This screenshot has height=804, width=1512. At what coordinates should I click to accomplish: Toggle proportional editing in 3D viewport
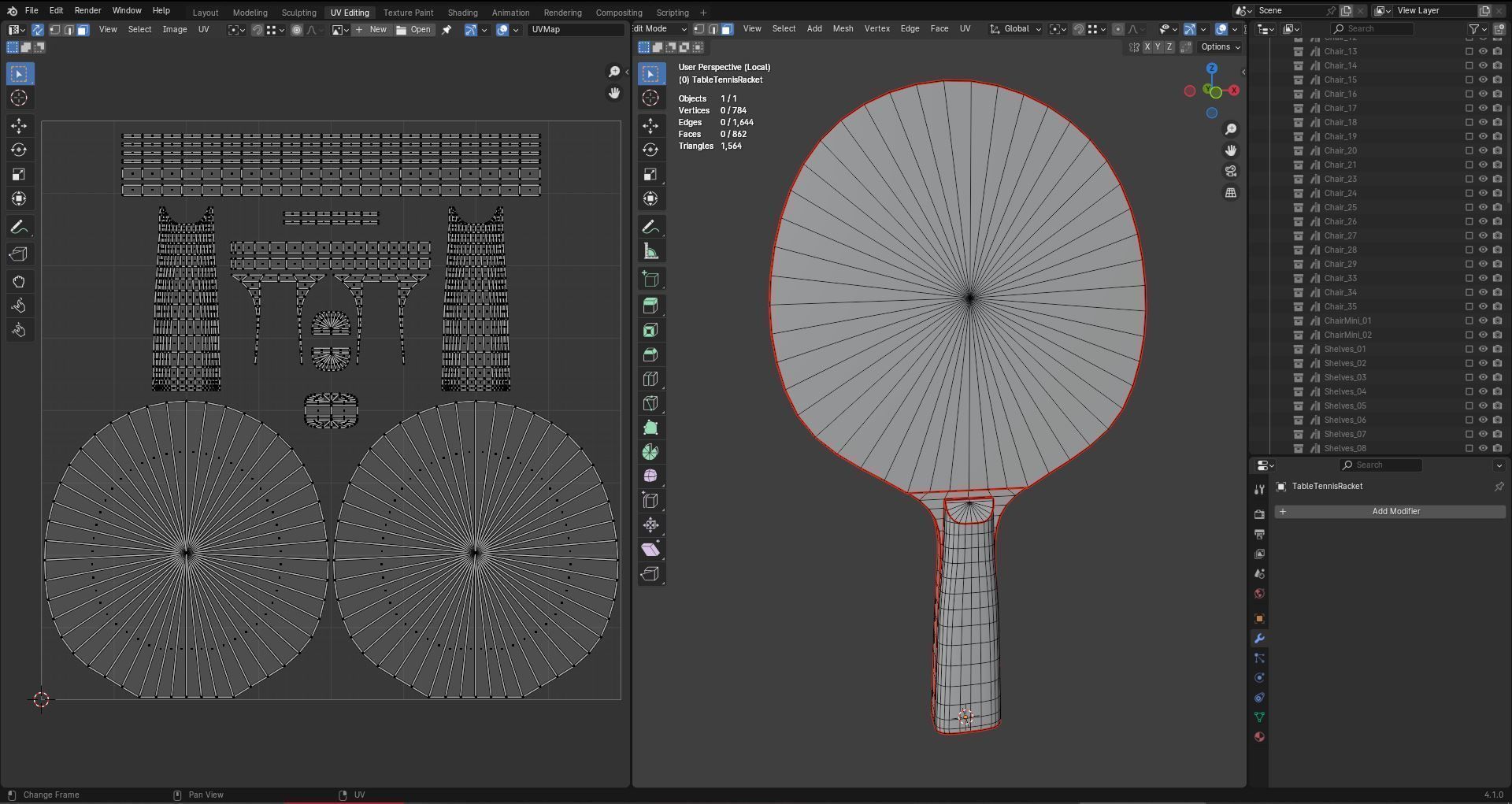[x=1117, y=29]
